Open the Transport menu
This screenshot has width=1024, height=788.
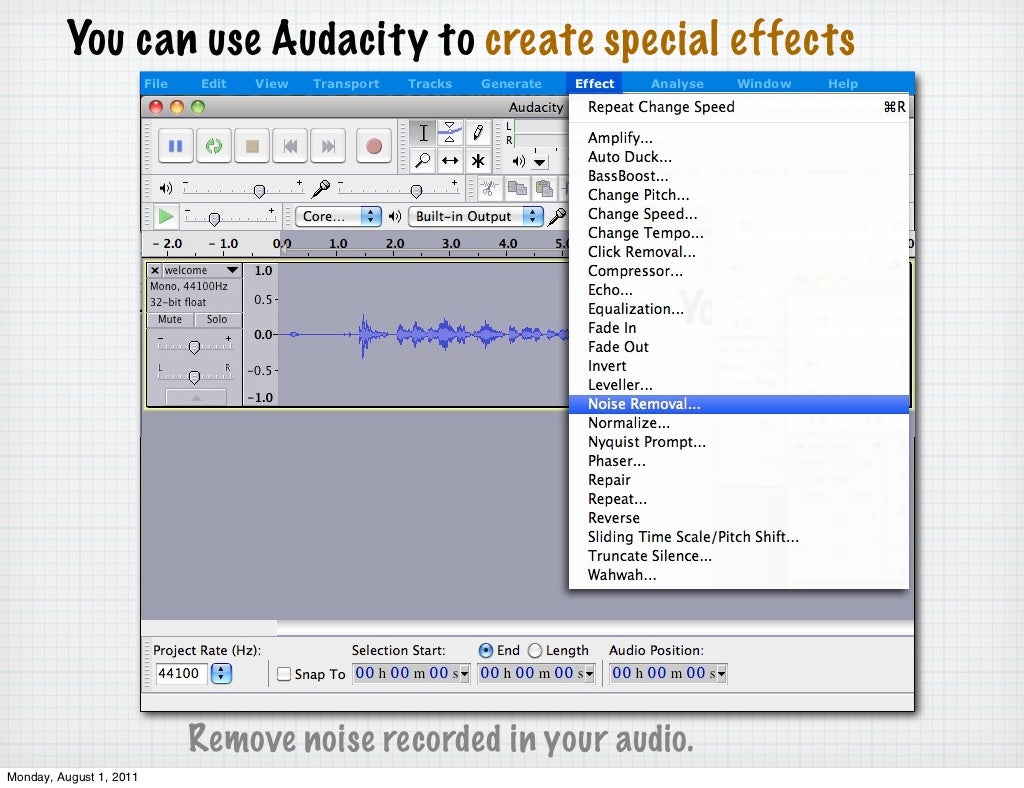coord(346,84)
